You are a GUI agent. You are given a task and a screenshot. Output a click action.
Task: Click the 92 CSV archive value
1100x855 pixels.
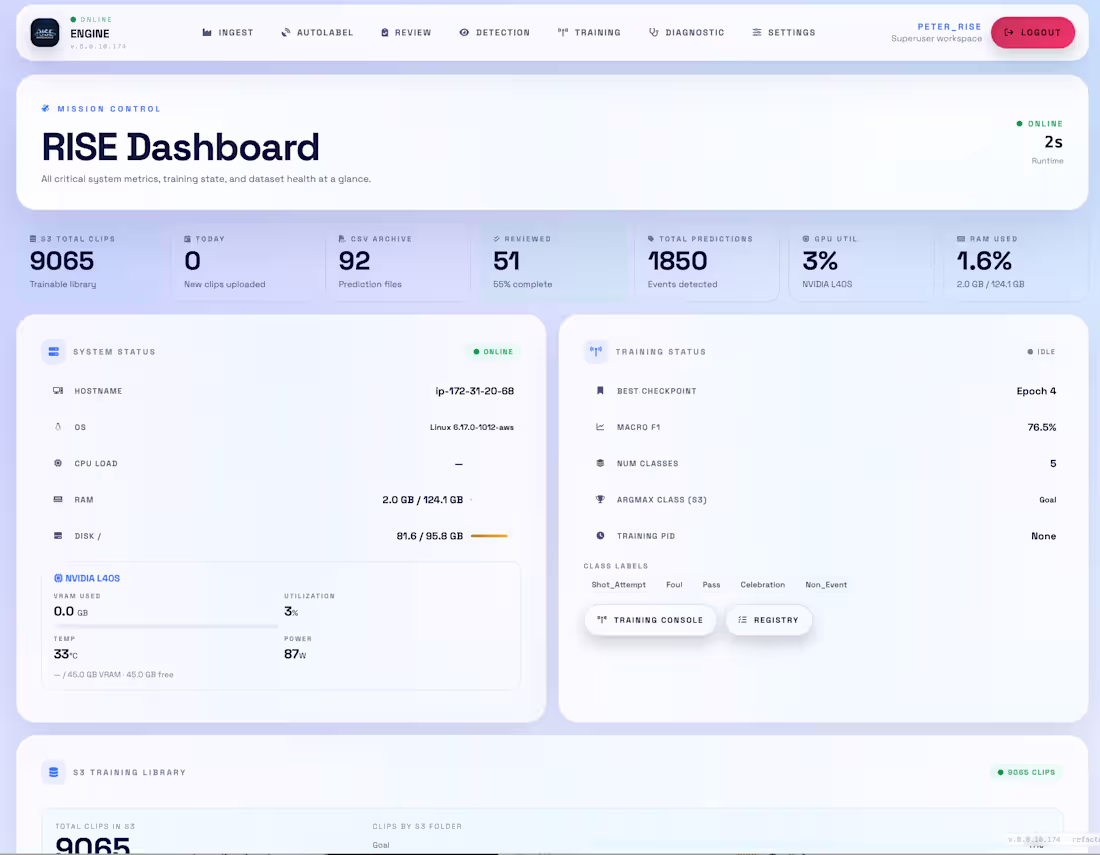coord(354,261)
